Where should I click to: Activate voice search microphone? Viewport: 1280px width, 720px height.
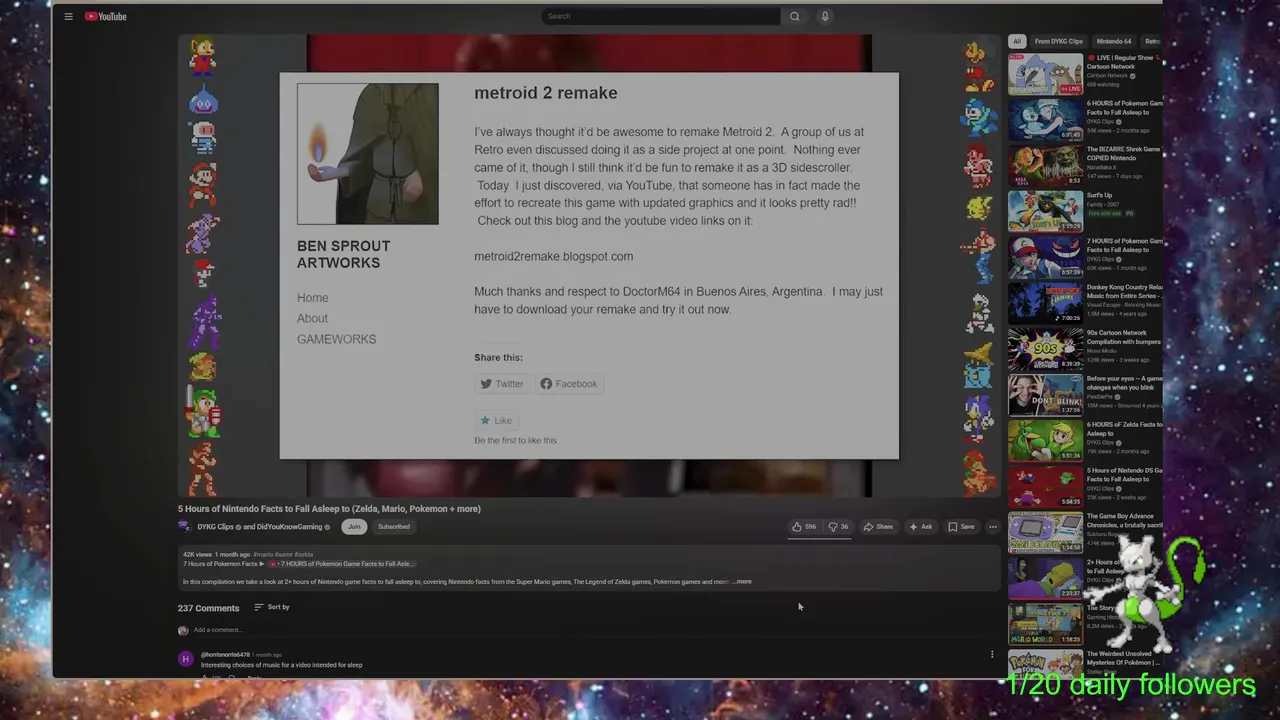point(825,16)
